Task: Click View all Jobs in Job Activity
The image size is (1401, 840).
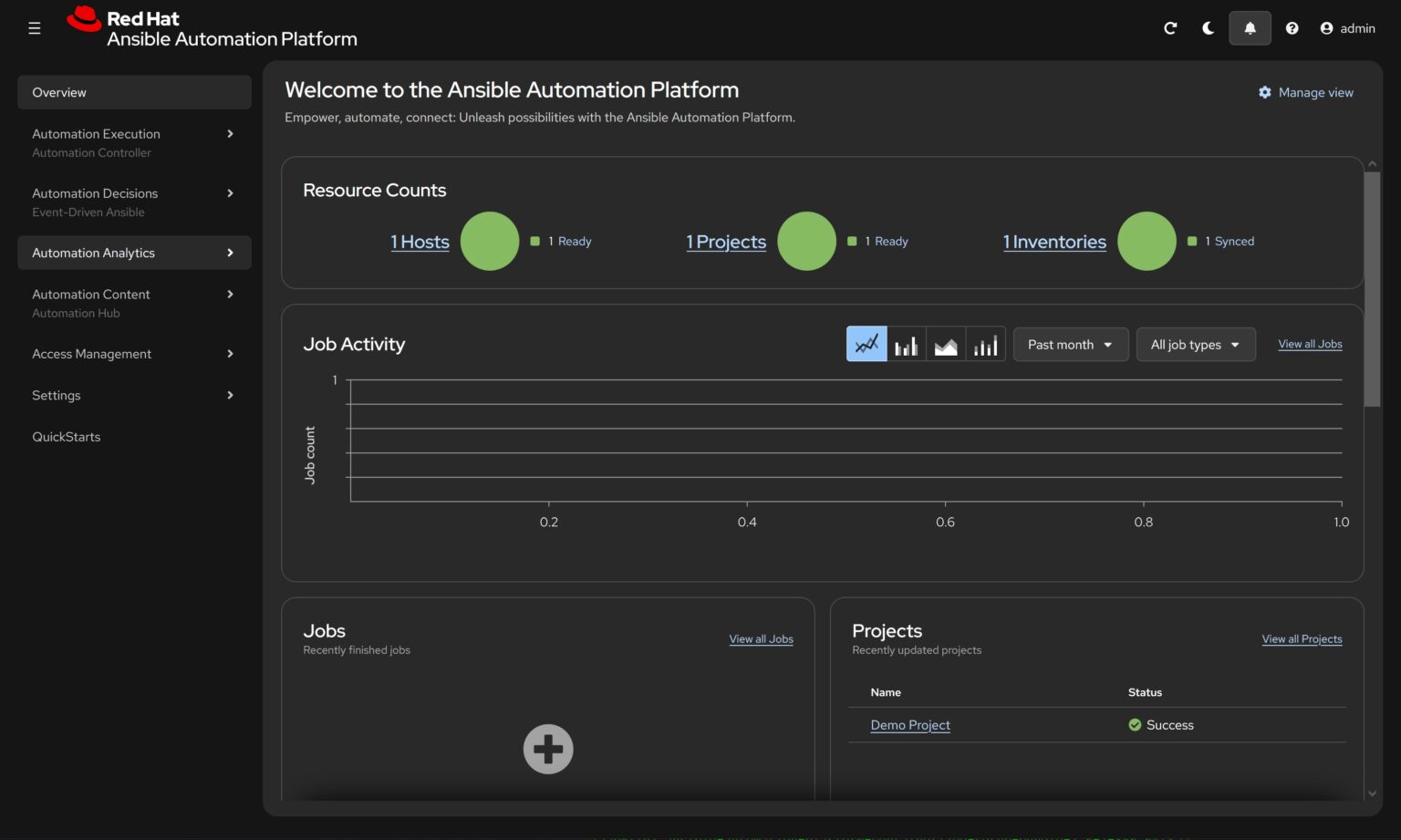Action: point(1310,344)
